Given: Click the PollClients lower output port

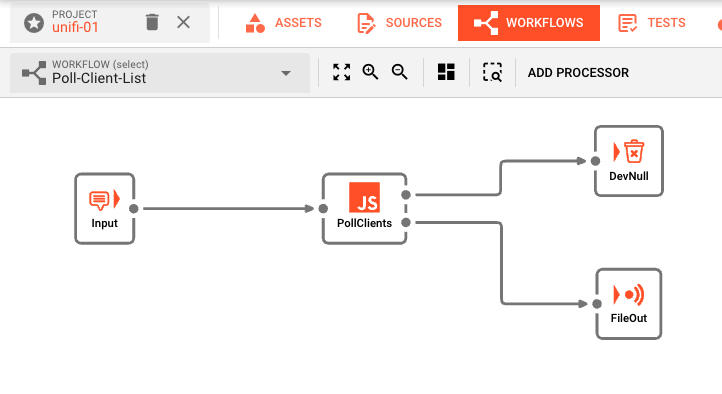Looking at the screenshot, I should coord(406,223).
